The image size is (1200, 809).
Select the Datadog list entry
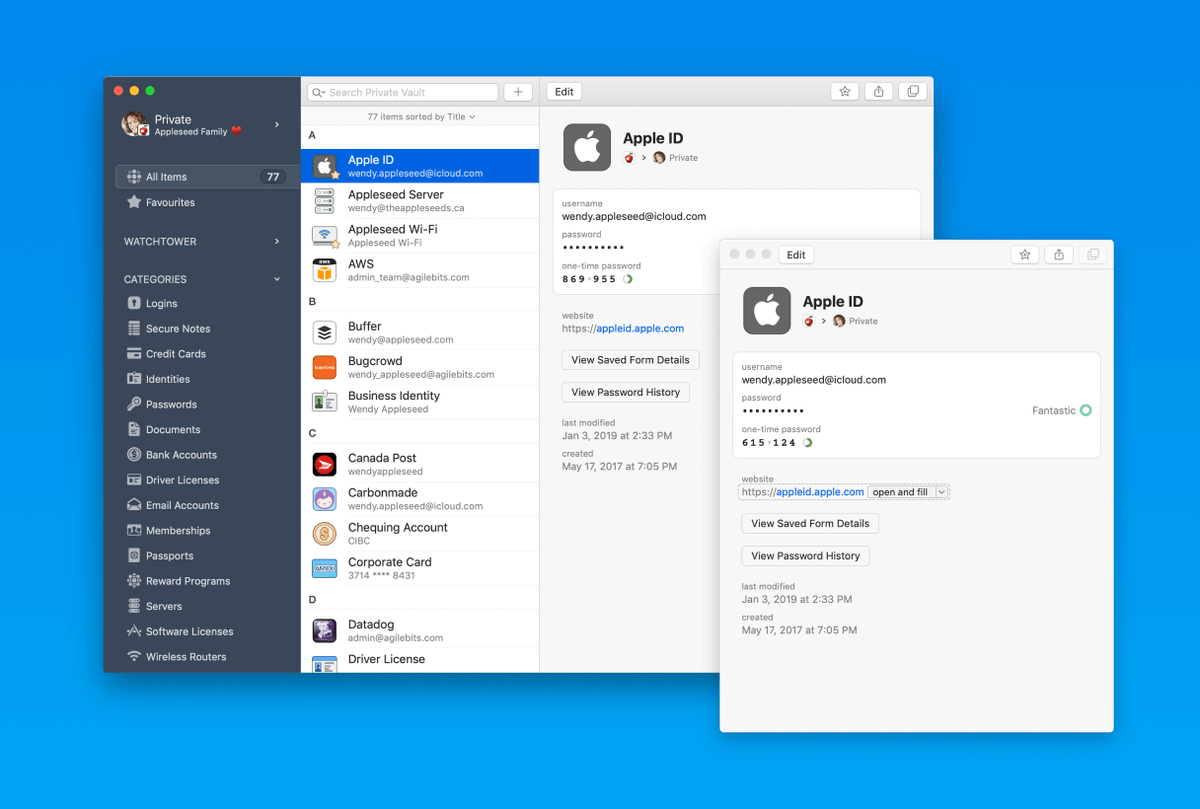coord(420,630)
